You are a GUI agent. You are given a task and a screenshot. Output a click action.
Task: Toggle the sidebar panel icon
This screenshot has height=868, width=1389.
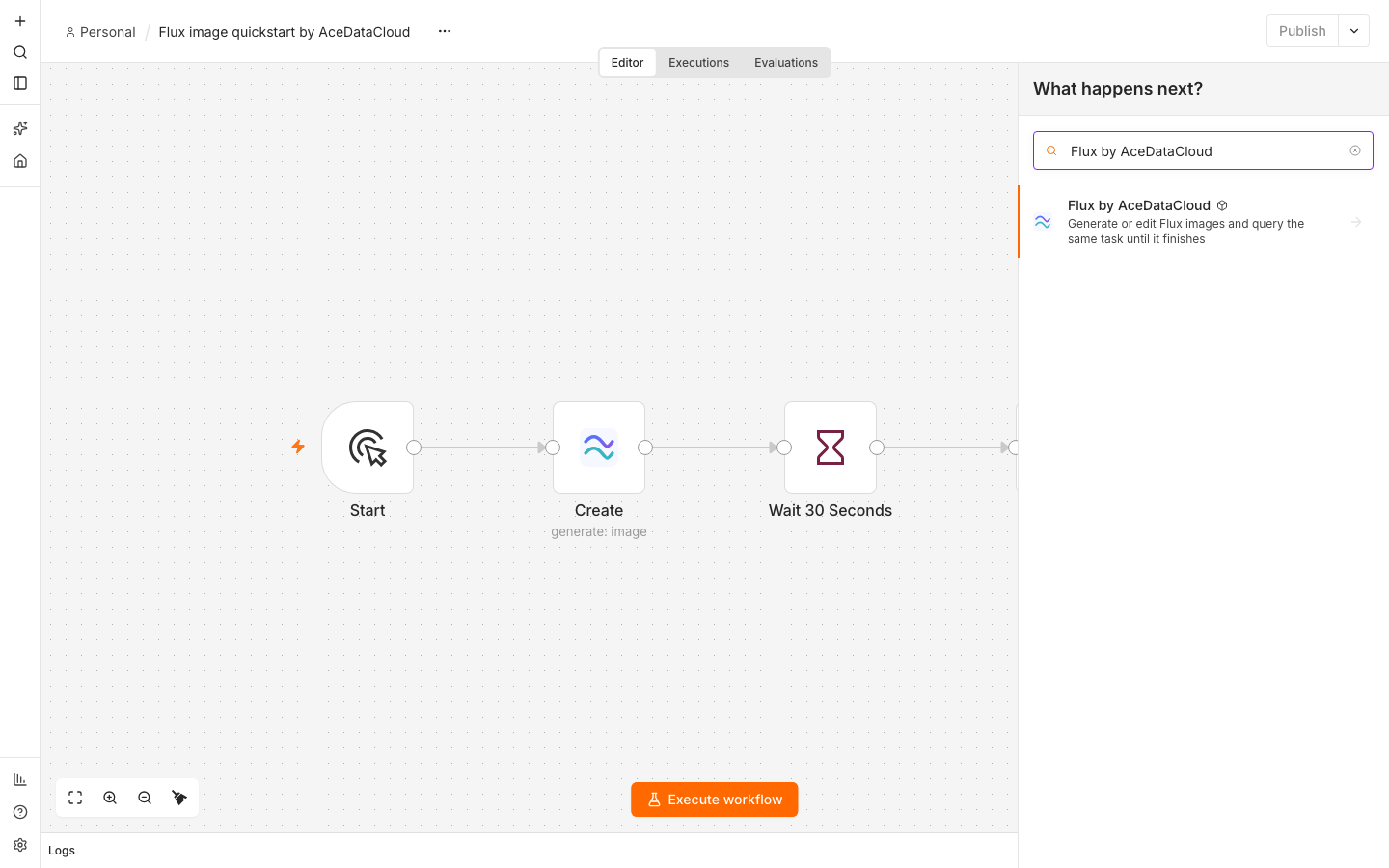(x=20, y=83)
